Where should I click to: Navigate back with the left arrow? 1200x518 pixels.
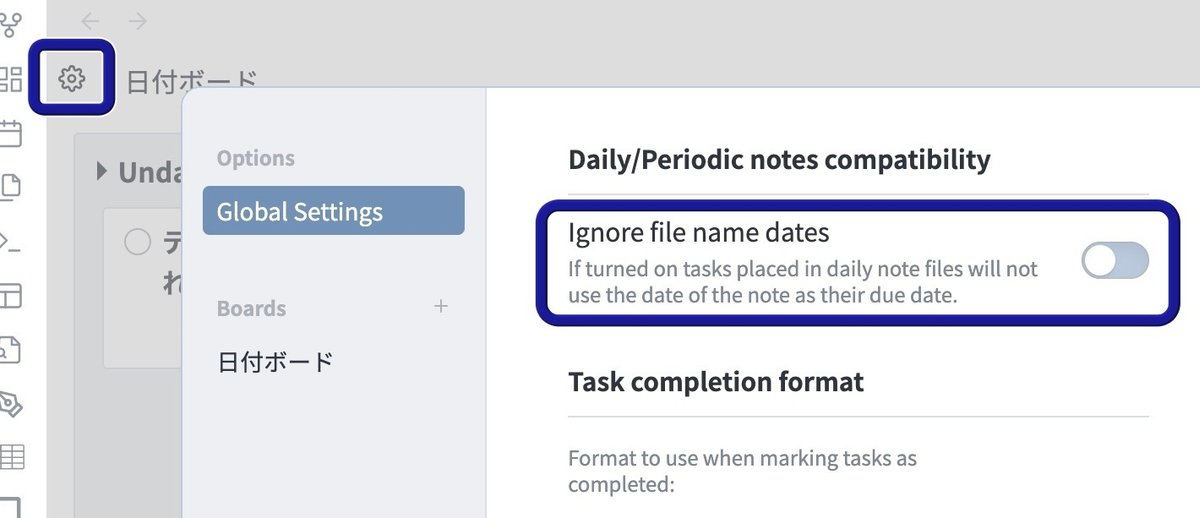click(90, 21)
